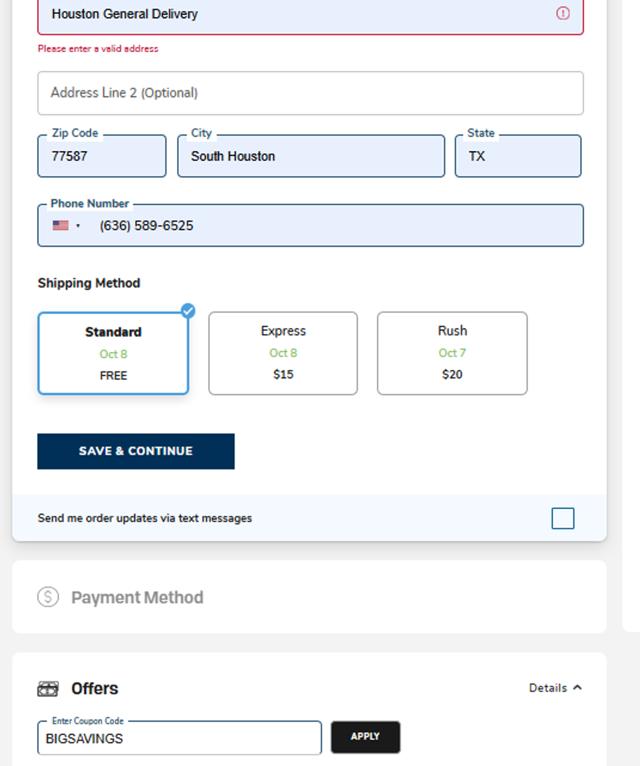Edit the Enter Coupon Code field
640x766 pixels.
(x=180, y=739)
